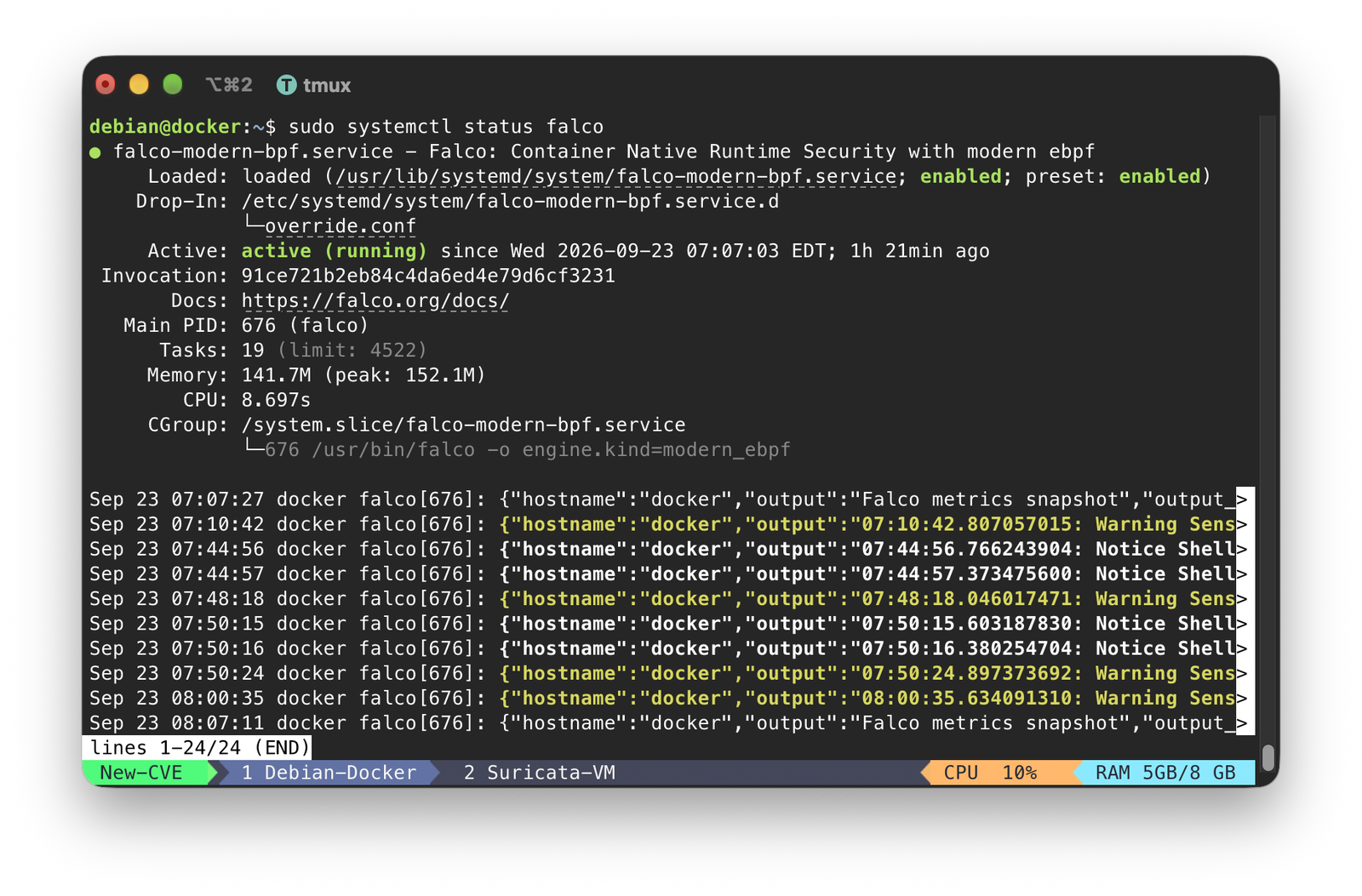The height and width of the screenshot is (896, 1362).
Task: Click the process line '676 /usr/bin/falco -o engine.kind=modern_ebpf'
Action: pyautogui.click(x=528, y=449)
